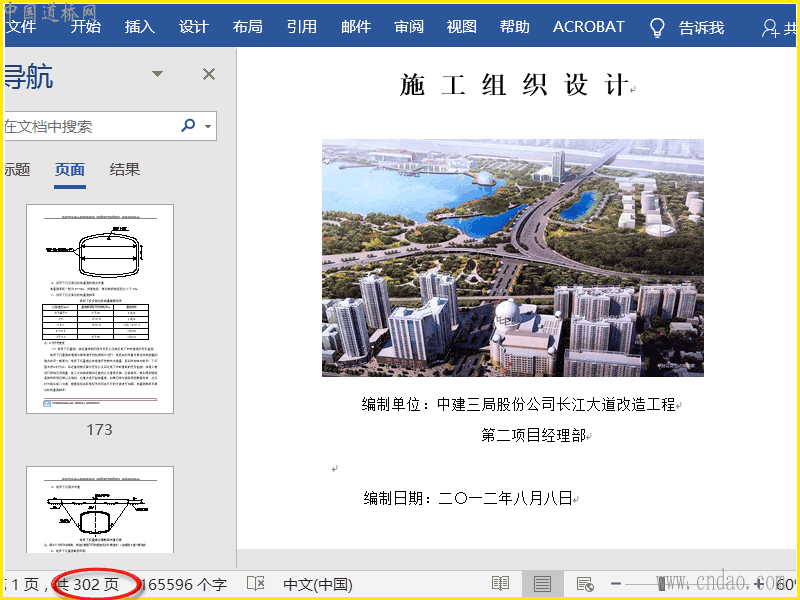Click the 告诉我 search label

pos(702,28)
